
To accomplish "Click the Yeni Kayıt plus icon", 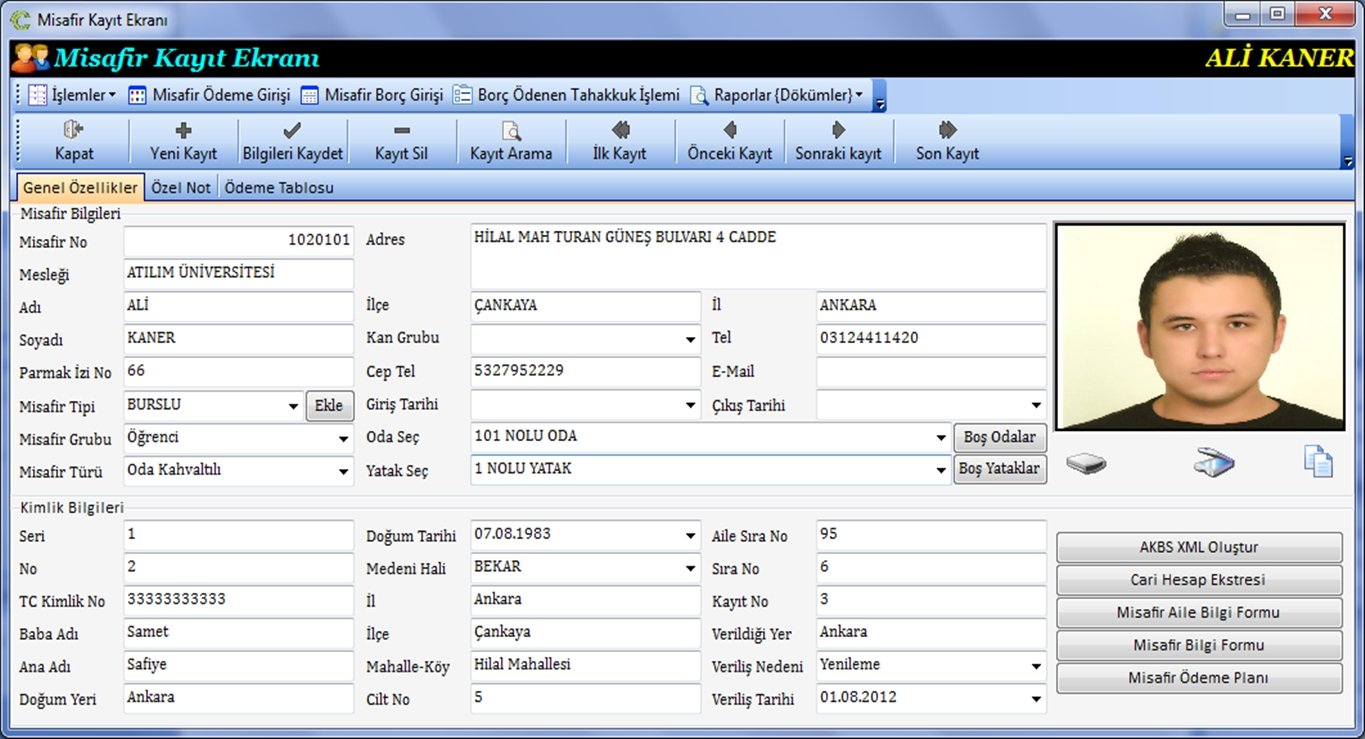I will 183,130.
